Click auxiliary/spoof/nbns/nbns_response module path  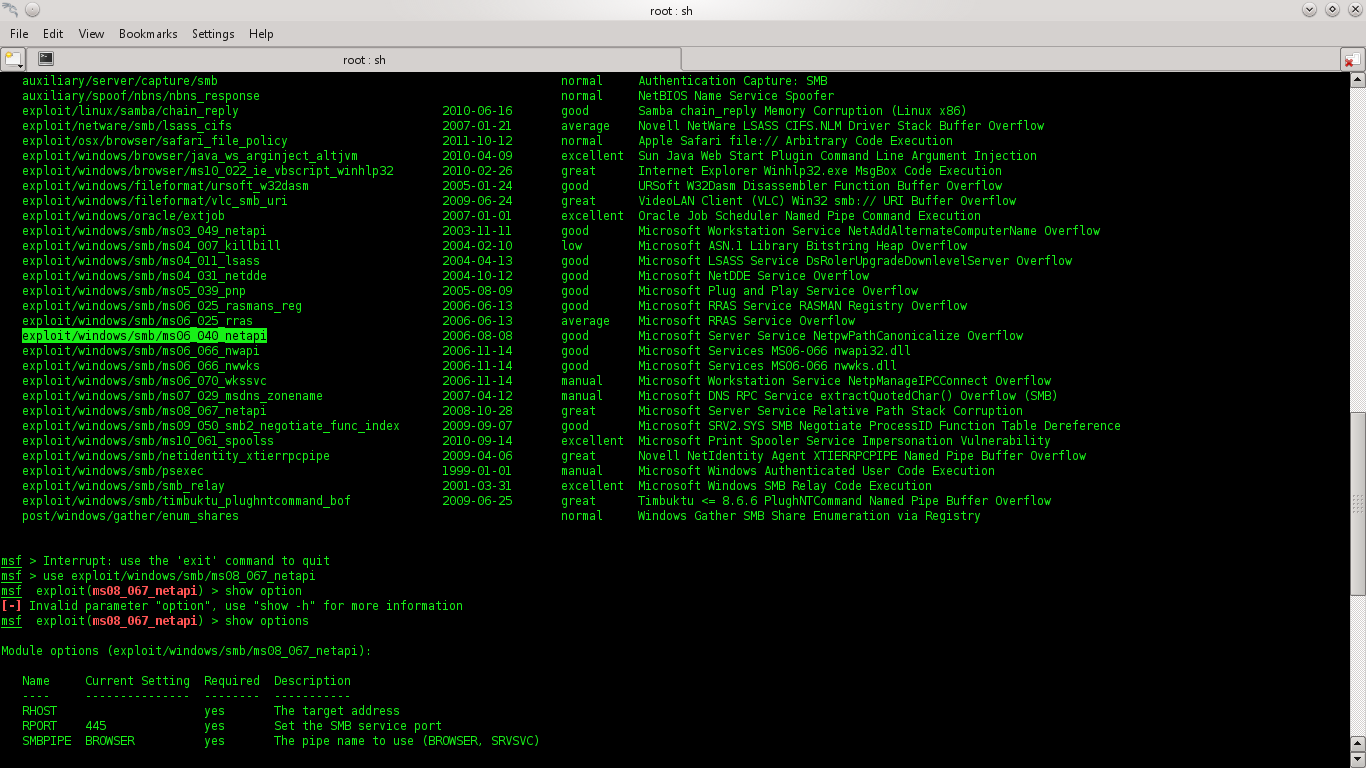(141, 96)
